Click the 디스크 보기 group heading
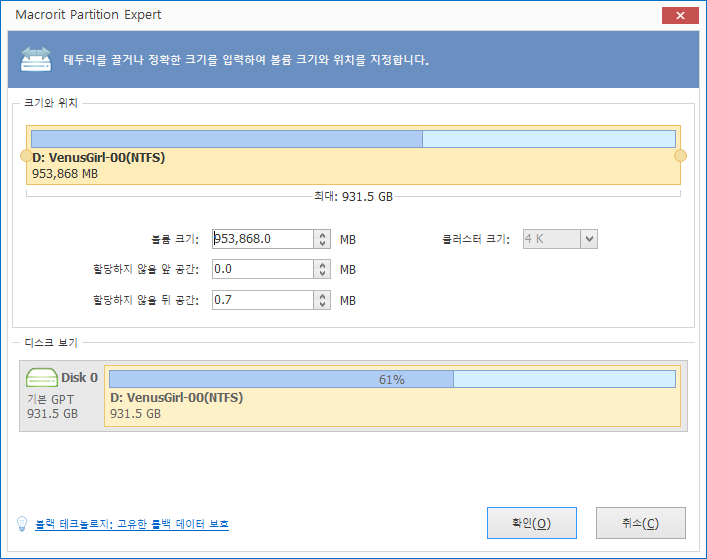 50,343
